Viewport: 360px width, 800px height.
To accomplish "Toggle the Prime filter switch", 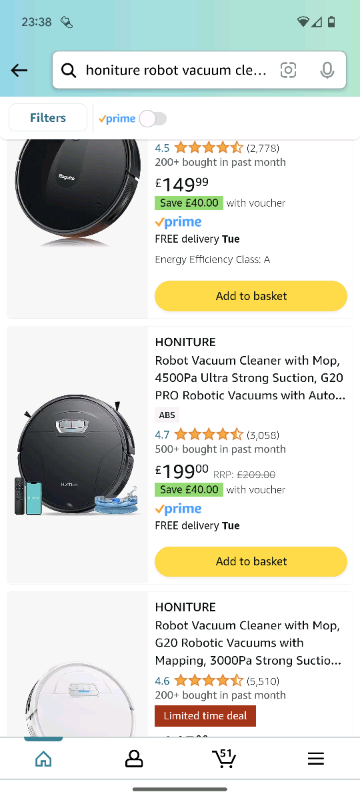I will pos(153,119).
